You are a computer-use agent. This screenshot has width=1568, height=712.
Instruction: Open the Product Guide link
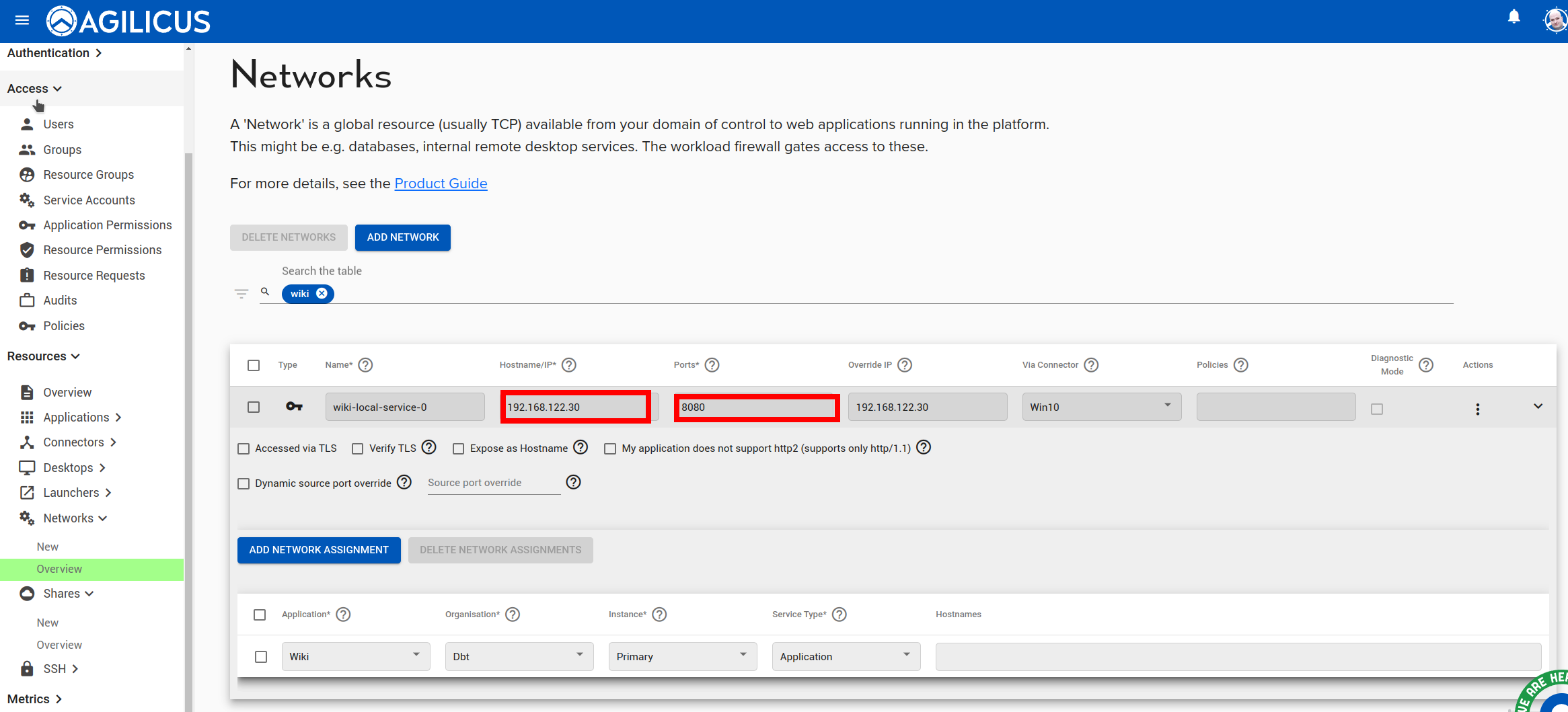[x=441, y=184]
